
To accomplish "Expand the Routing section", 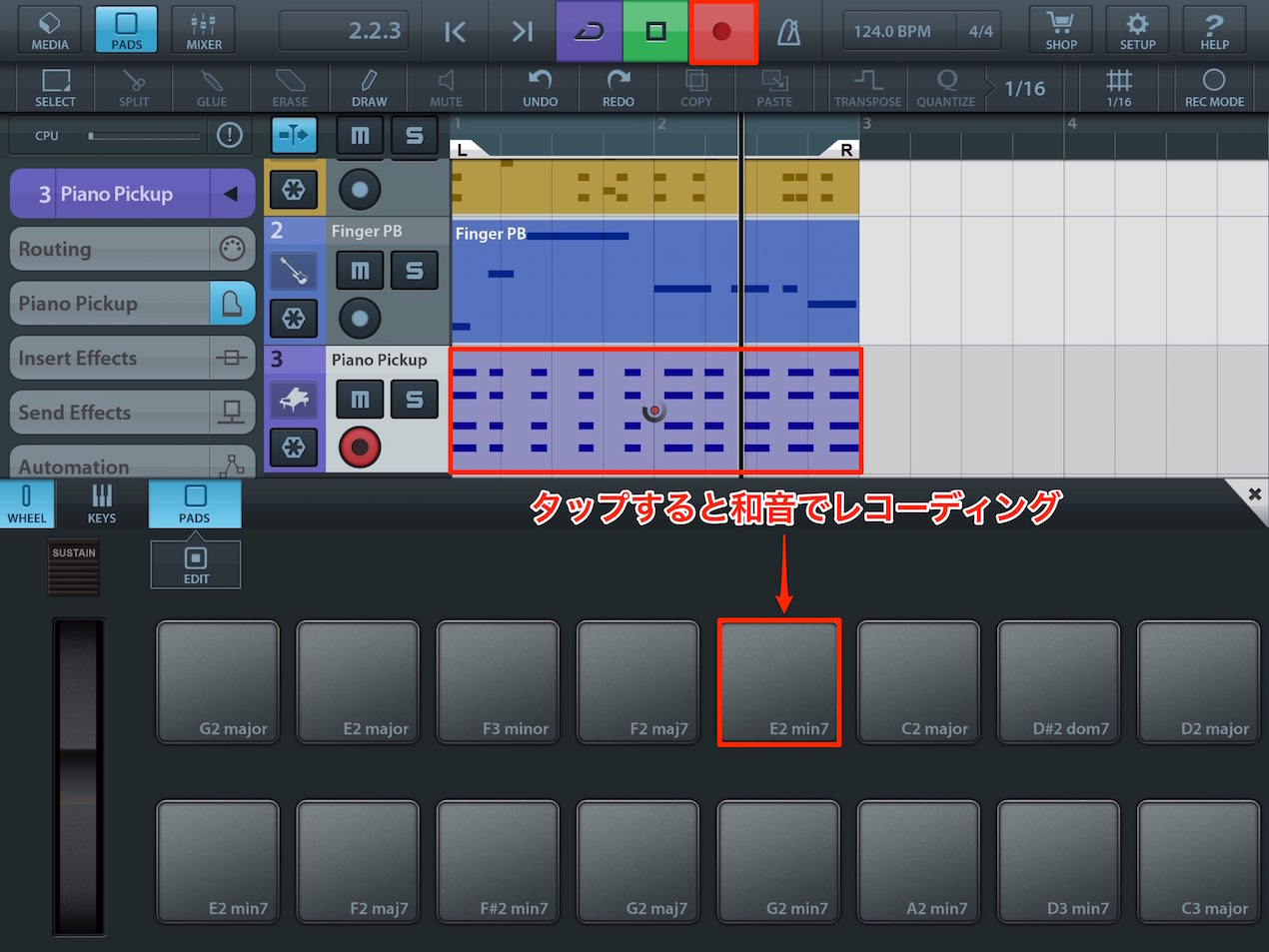I will [x=132, y=249].
